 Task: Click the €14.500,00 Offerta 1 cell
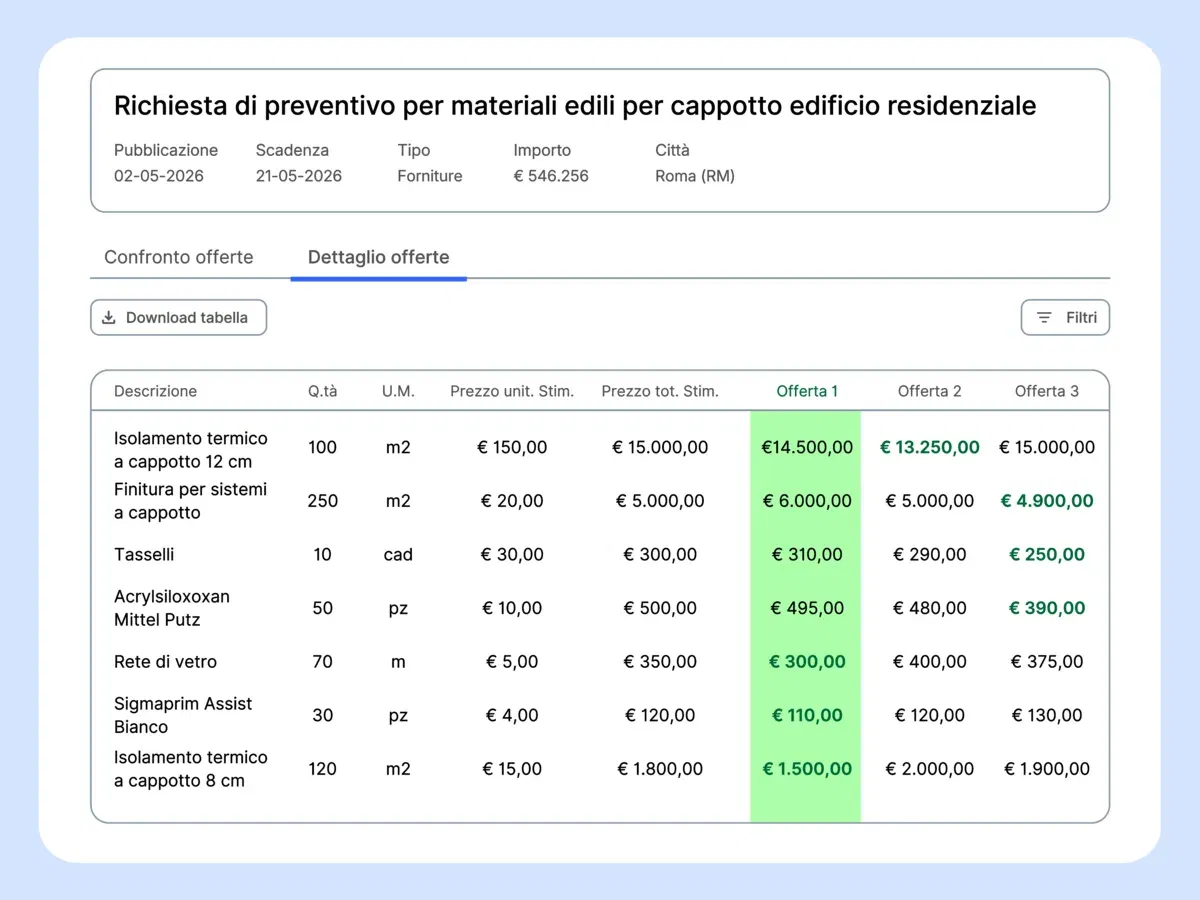tap(807, 447)
